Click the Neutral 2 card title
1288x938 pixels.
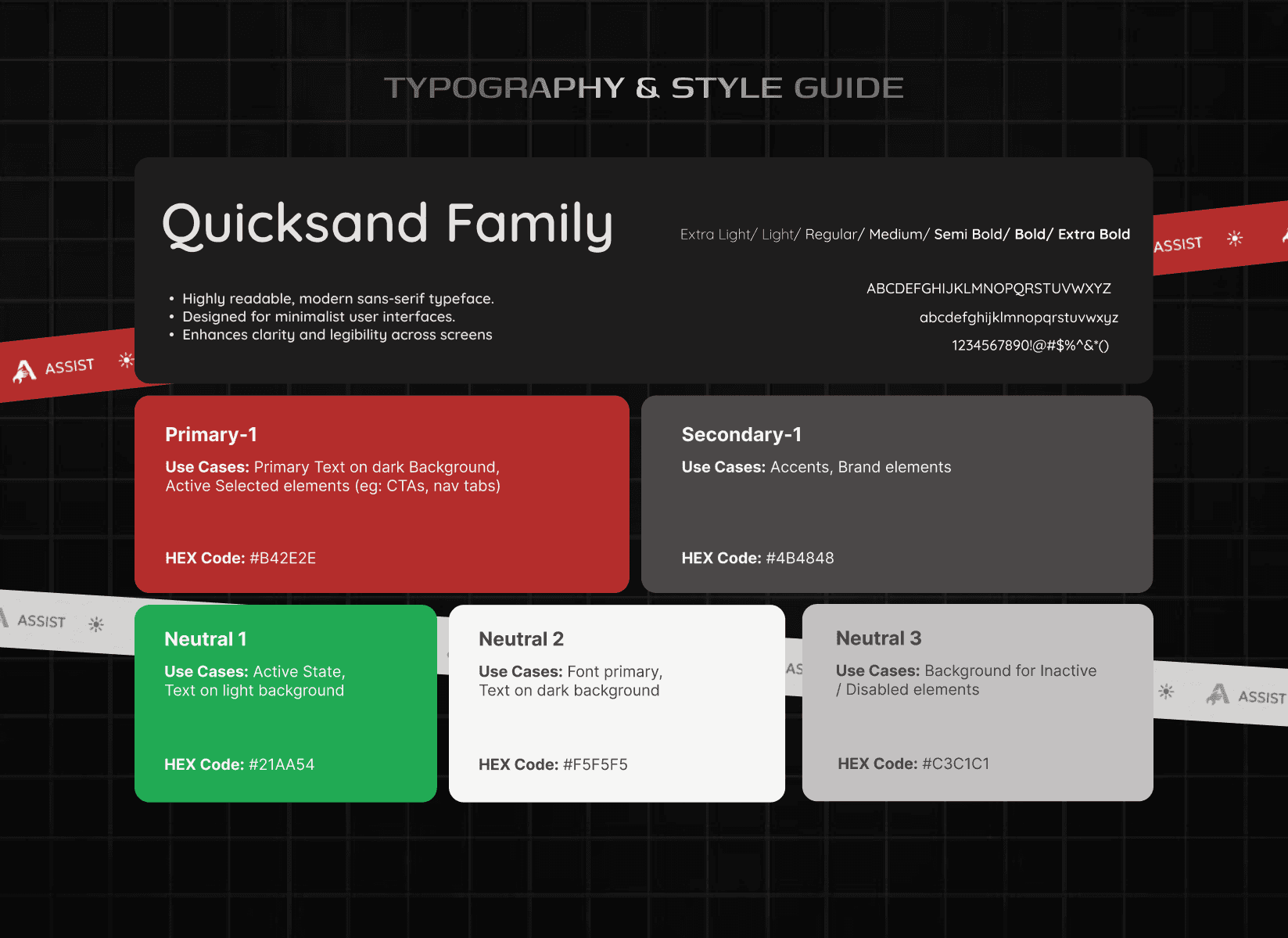[521, 639]
